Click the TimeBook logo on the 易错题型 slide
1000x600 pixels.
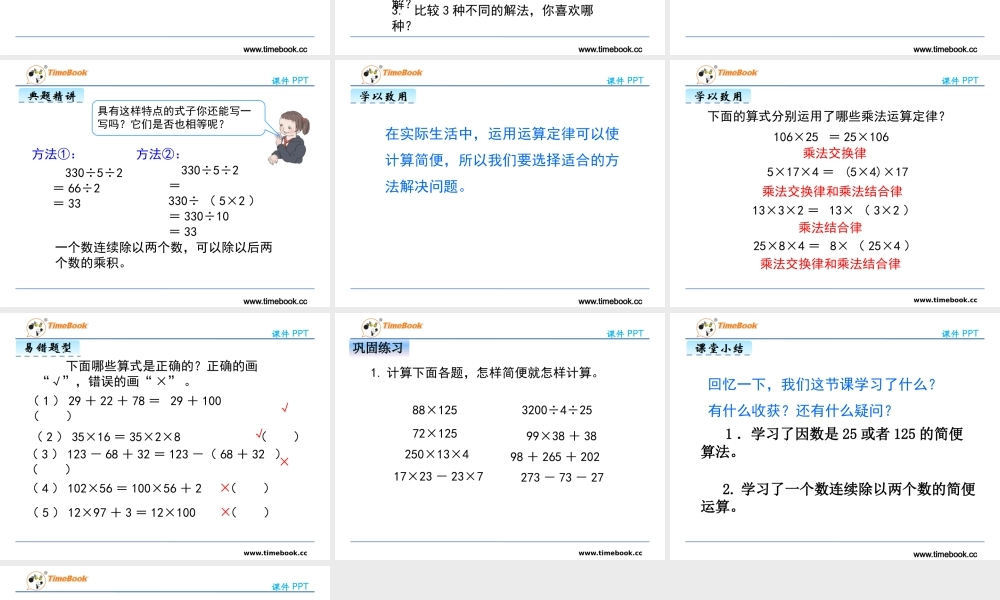(57, 327)
